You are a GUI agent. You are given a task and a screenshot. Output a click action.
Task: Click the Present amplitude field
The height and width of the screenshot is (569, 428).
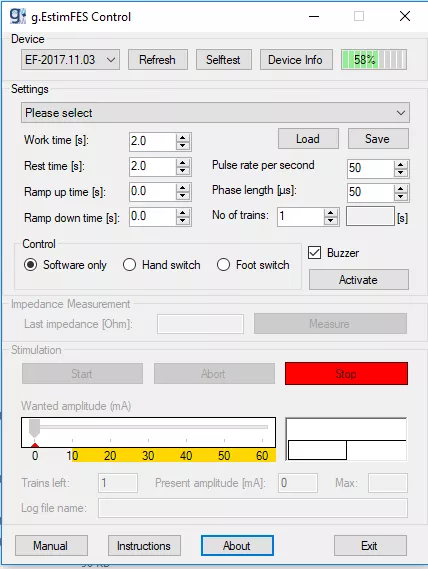[x=298, y=483]
